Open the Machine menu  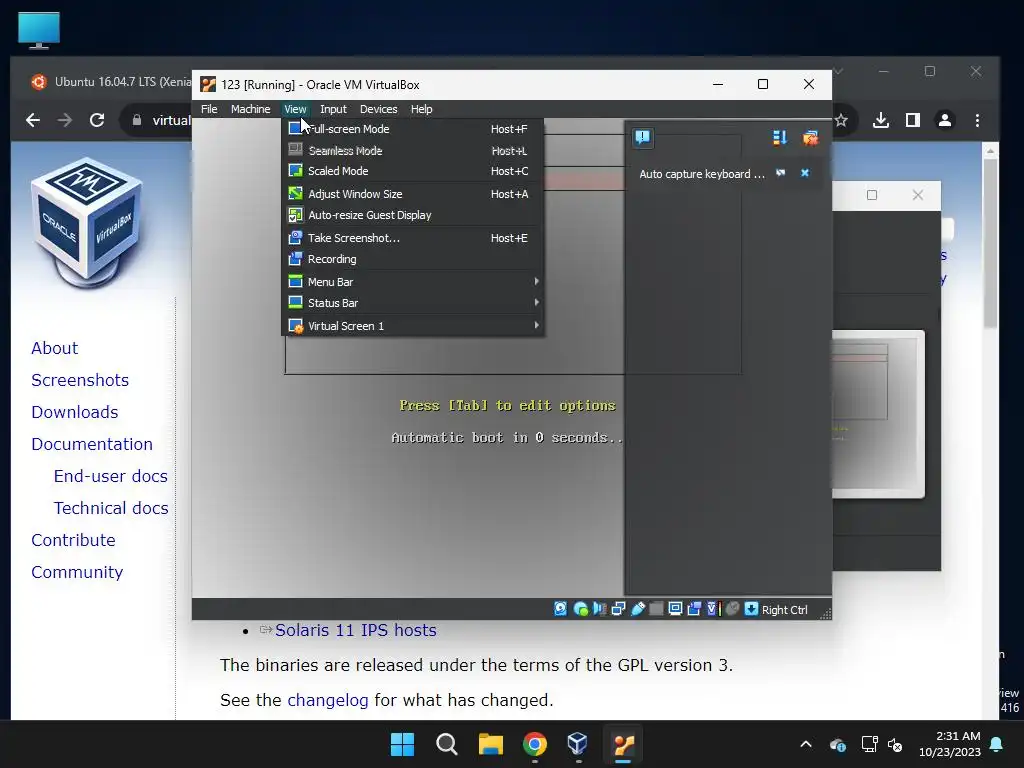pyautogui.click(x=250, y=109)
